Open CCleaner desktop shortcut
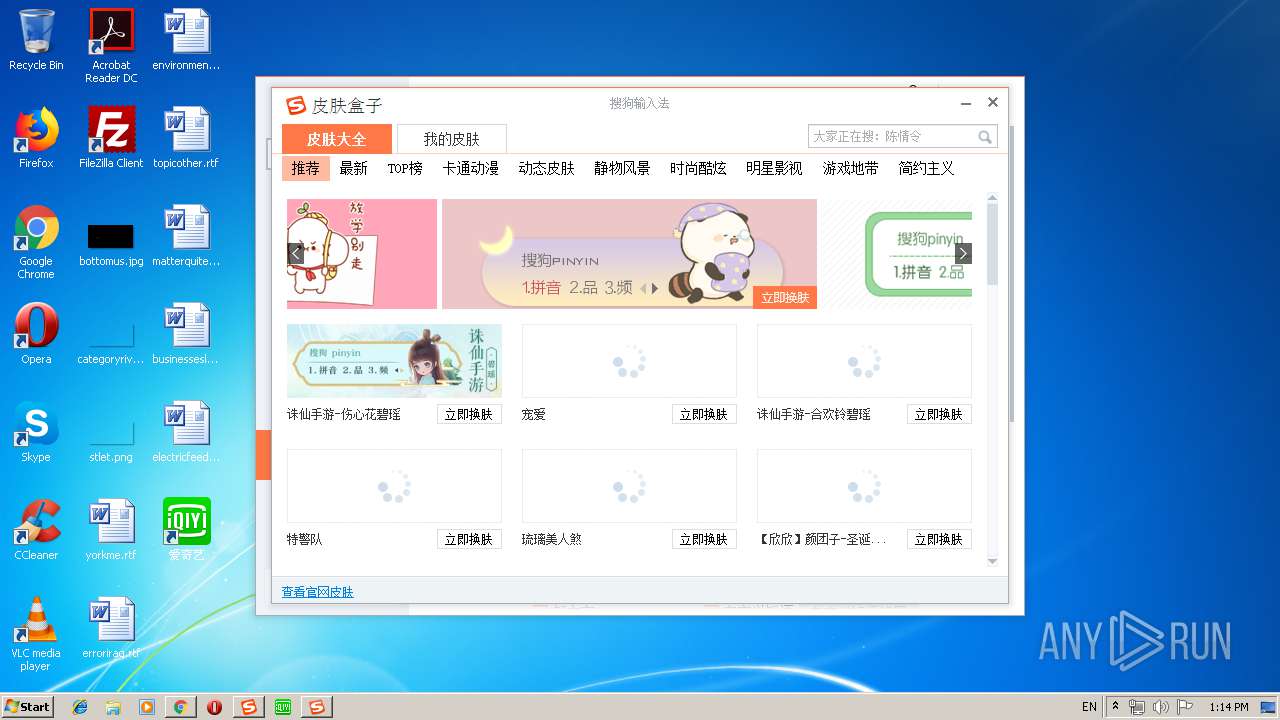Viewport: 1280px width, 720px height. (x=36, y=530)
